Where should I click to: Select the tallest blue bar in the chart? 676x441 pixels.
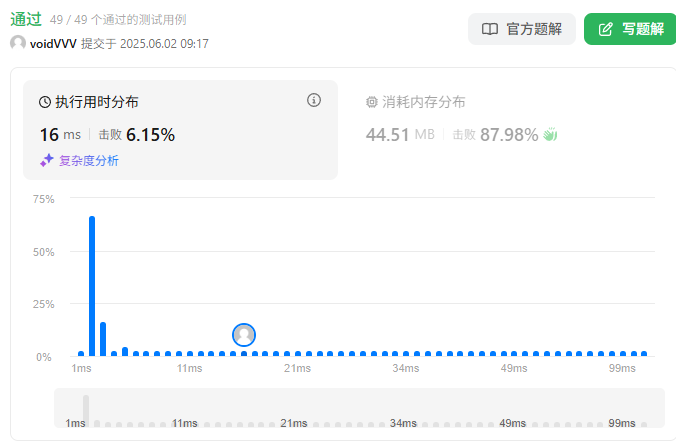pyautogui.click(x=92, y=285)
